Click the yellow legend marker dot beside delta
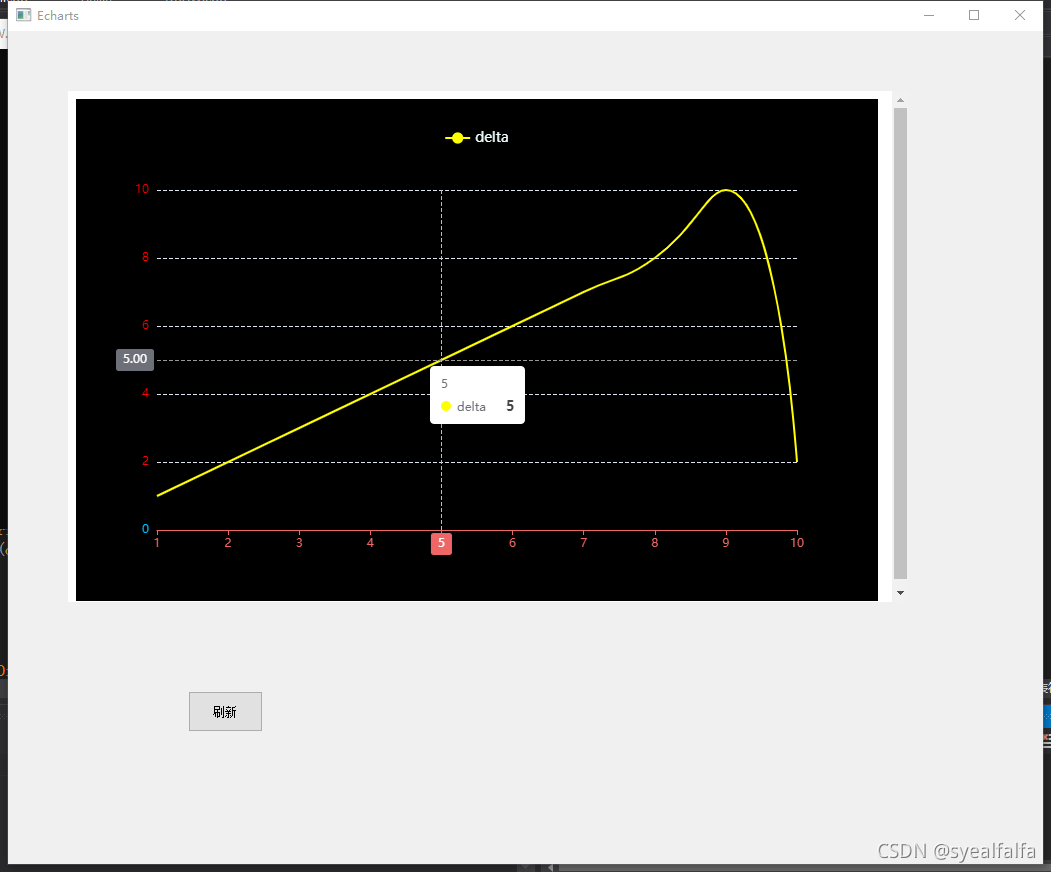 click(x=457, y=138)
